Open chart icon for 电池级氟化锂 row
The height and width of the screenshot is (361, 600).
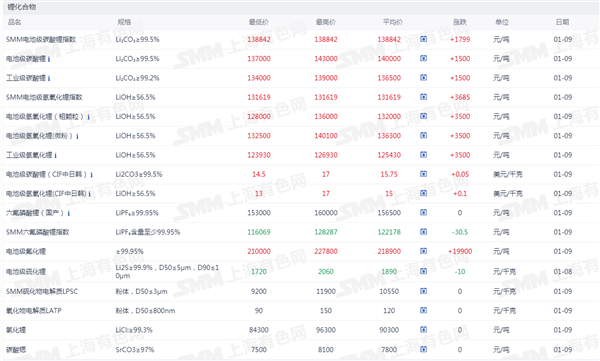(423, 251)
